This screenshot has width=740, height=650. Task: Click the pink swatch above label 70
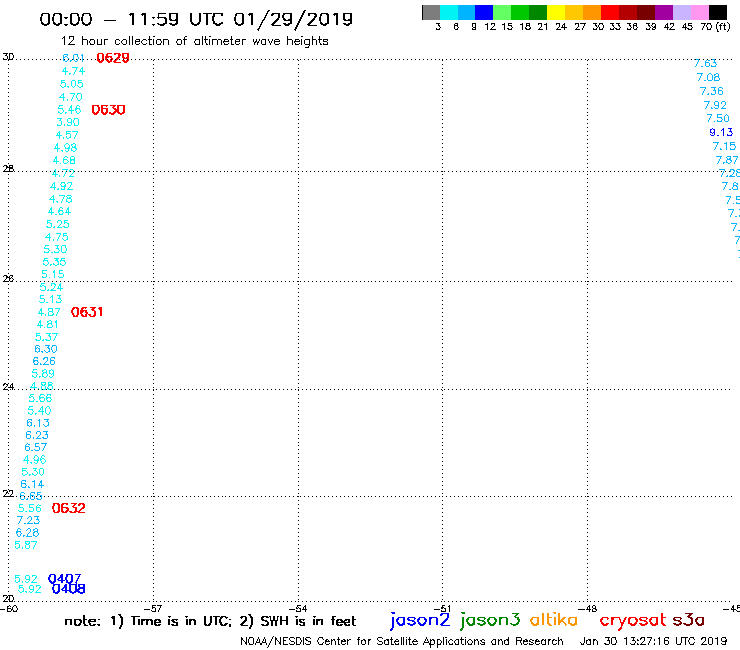click(x=699, y=12)
